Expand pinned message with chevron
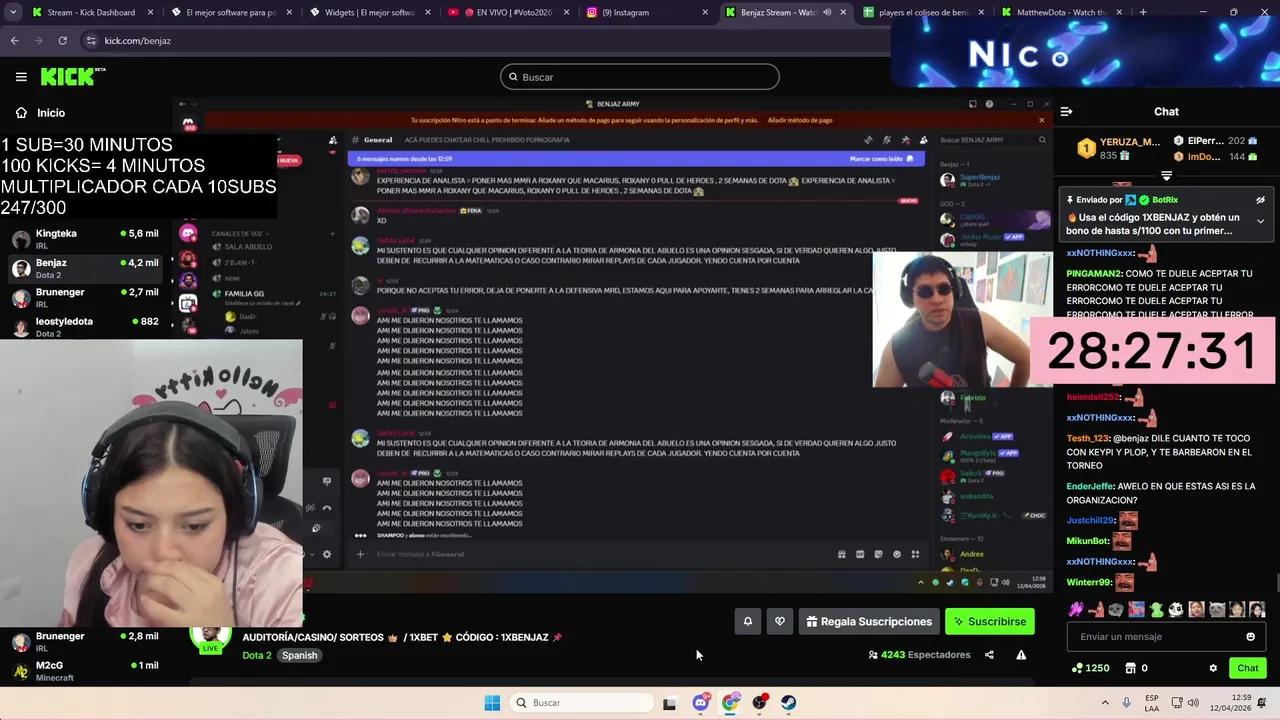1280x720 pixels. 1260,221
